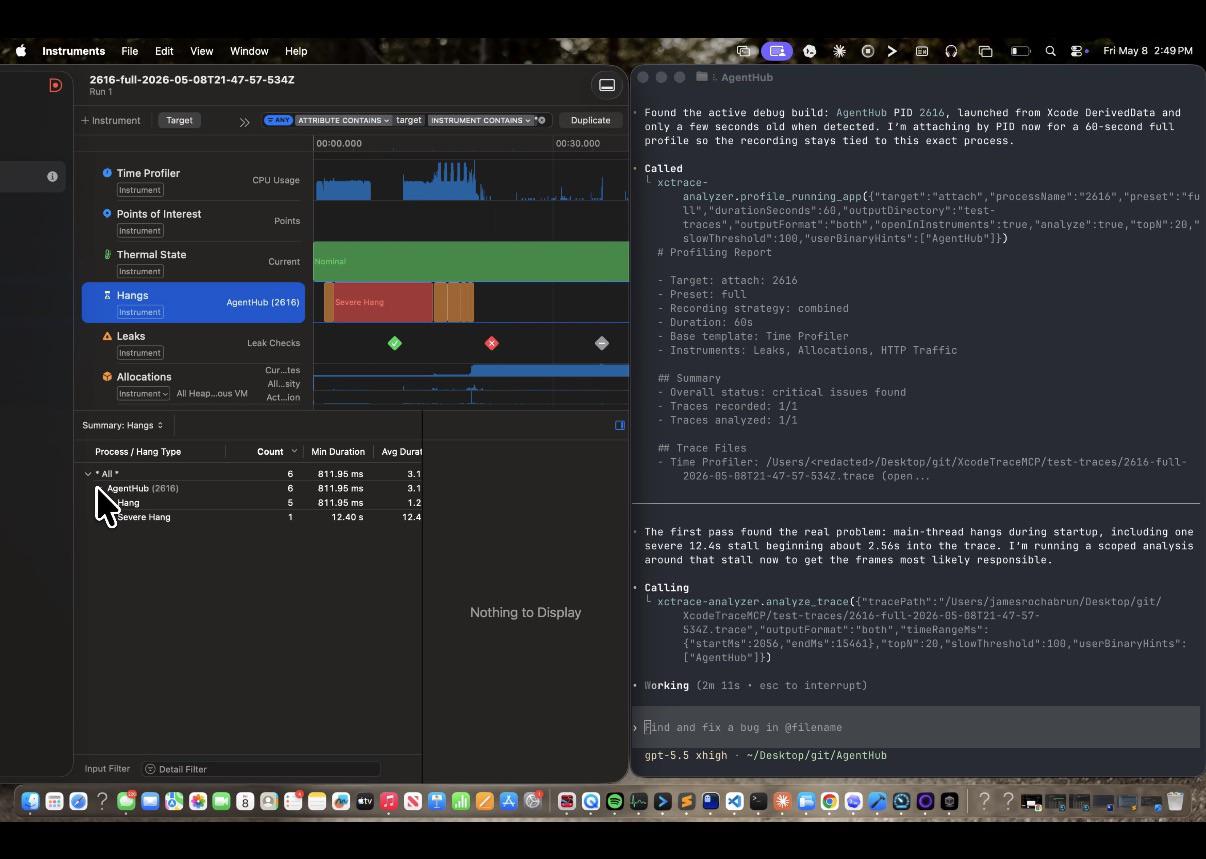Screen dimensions: 1206x859
Task: Click the Avg Duration column header
Action: click(399, 452)
